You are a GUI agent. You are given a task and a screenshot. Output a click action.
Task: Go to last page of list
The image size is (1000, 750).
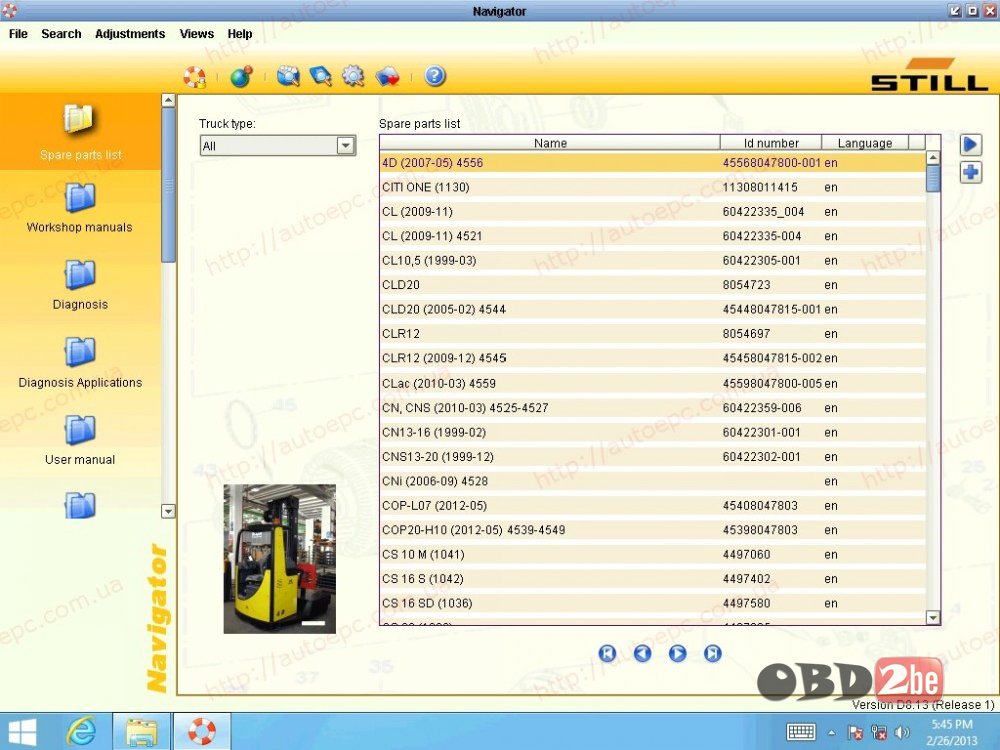click(712, 653)
